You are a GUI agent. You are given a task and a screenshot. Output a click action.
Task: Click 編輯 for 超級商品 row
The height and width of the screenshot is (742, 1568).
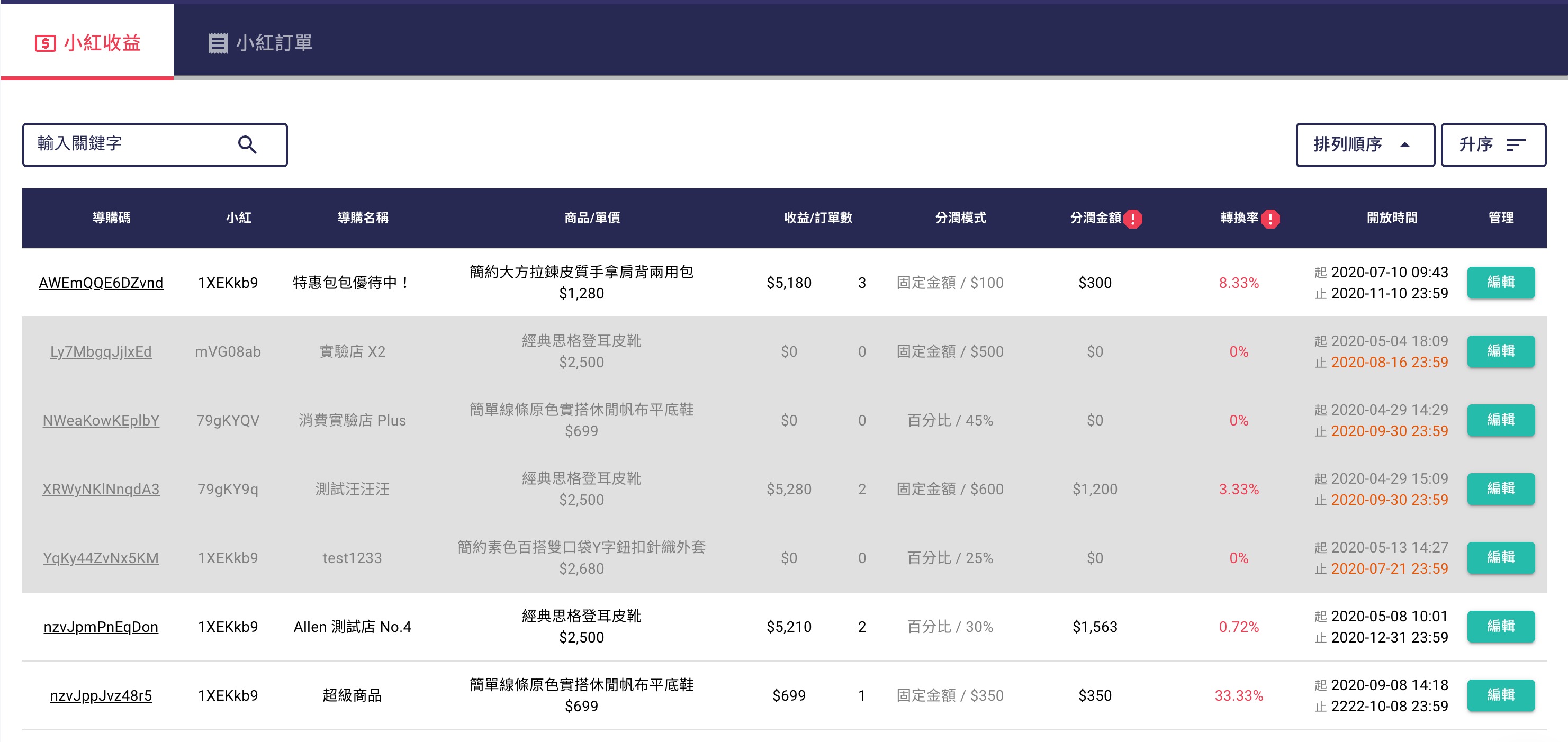[1500, 694]
